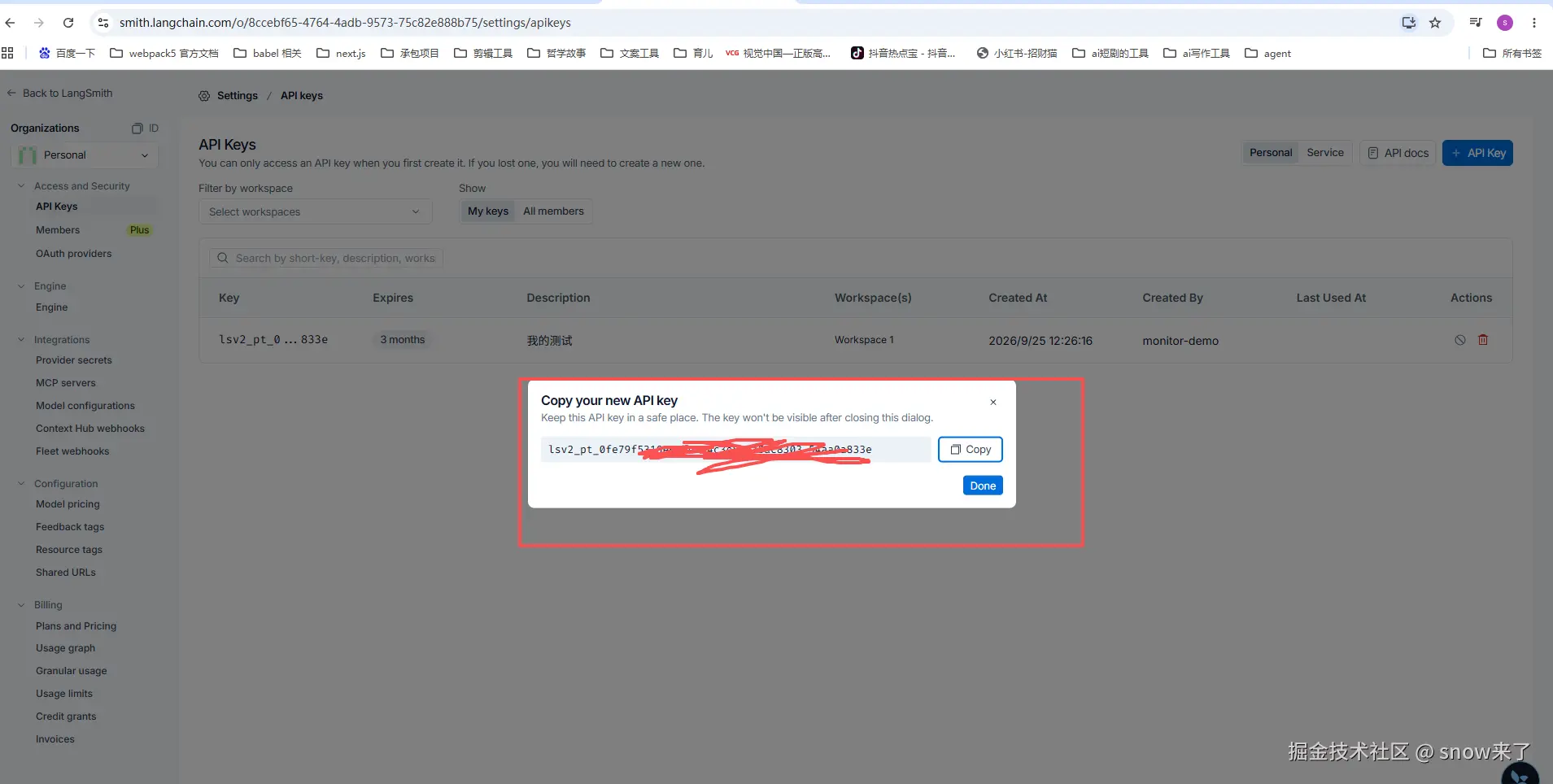Open Provider secrets page
The height and width of the screenshot is (784, 1553).
(x=74, y=360)
